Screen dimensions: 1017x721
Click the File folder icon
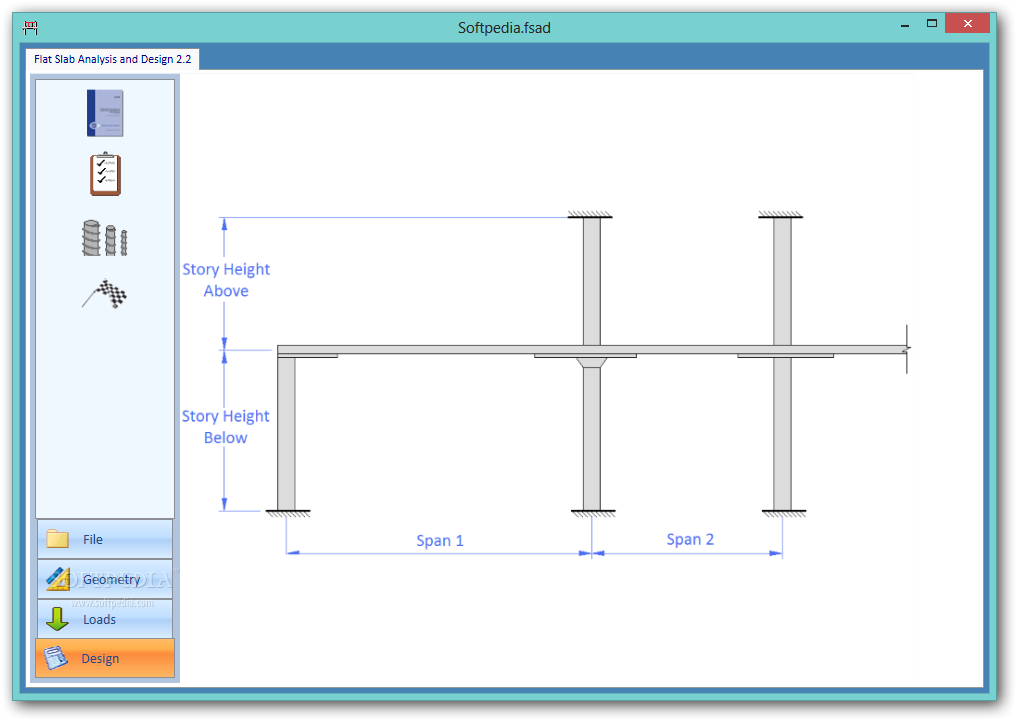pos(58,539)
